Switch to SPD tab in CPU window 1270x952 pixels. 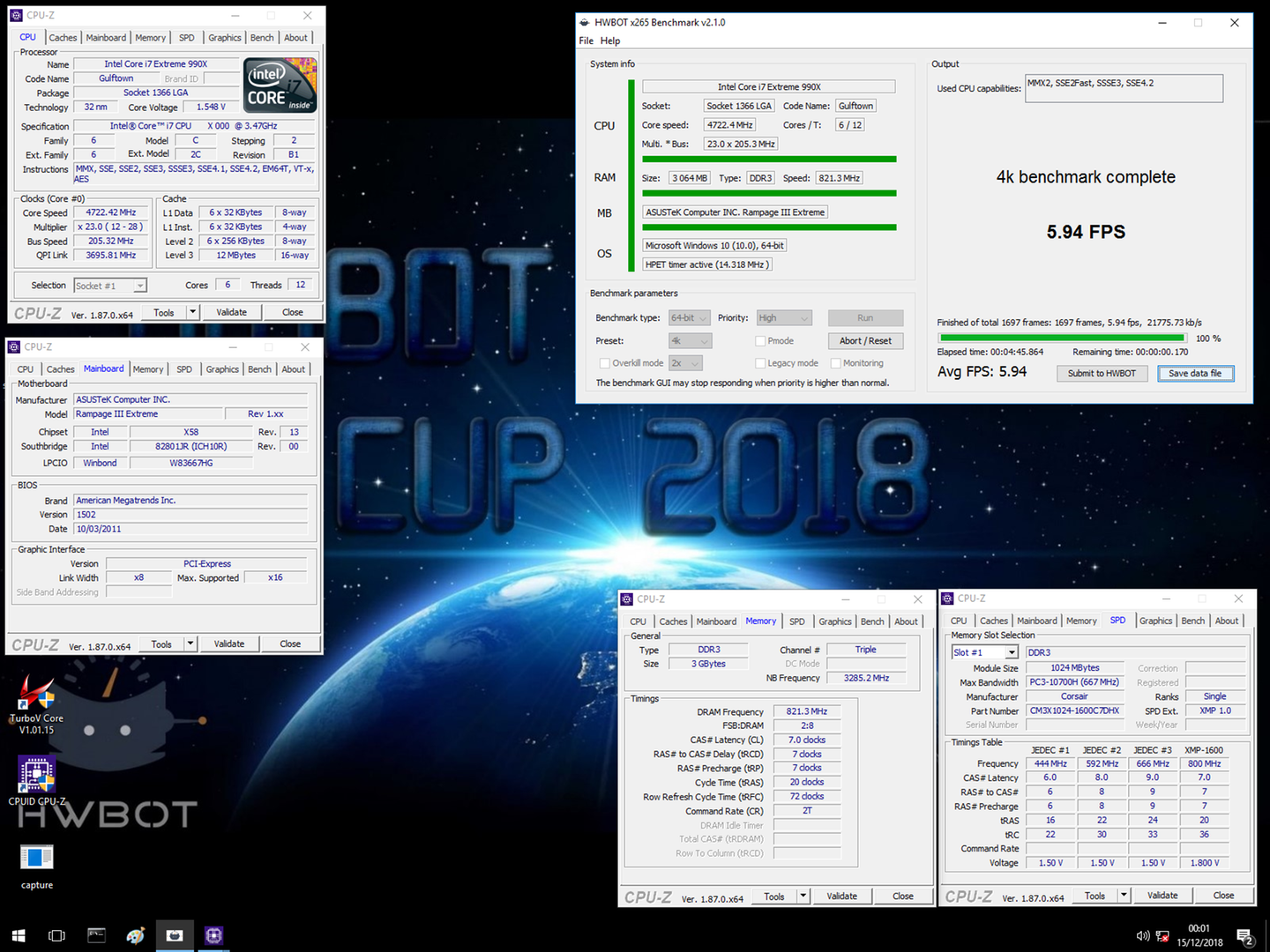click(187, 38)
